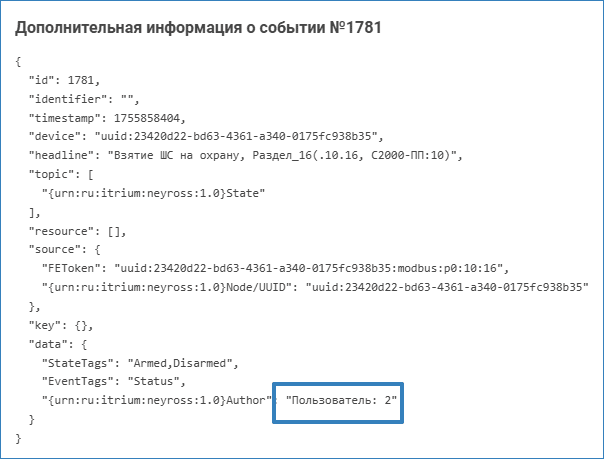604x459 pixels.
Task: Select the timestamp value 1755858404
Action: coord(147,118)
